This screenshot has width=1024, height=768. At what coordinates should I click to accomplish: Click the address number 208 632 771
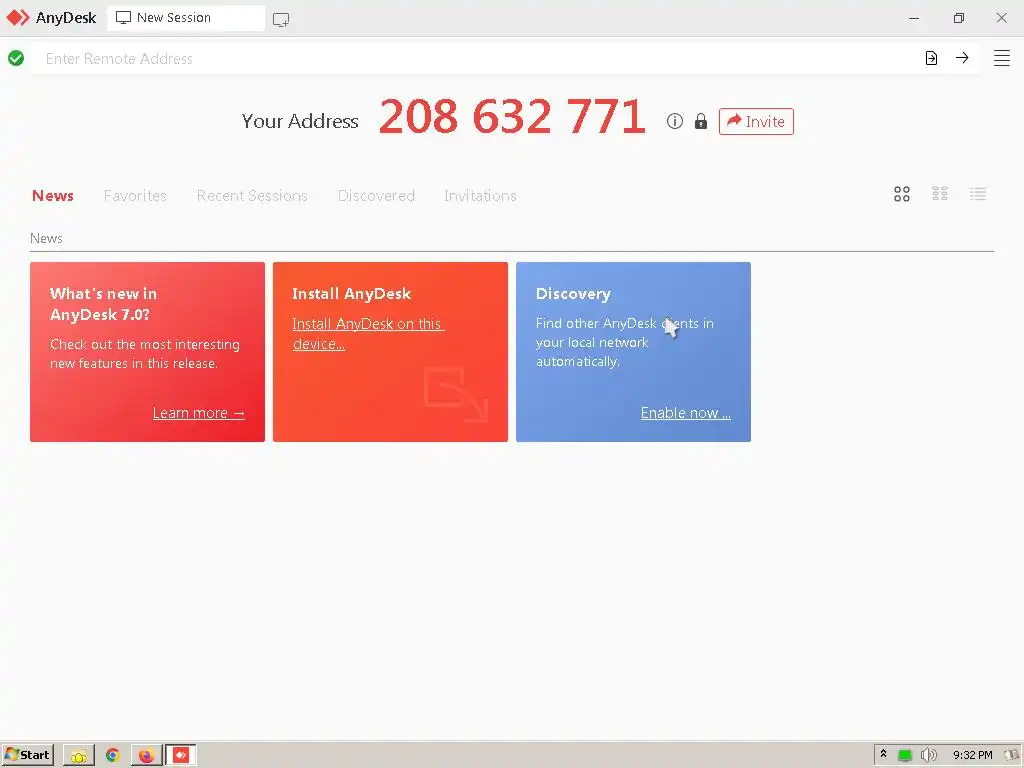point(513,118)
